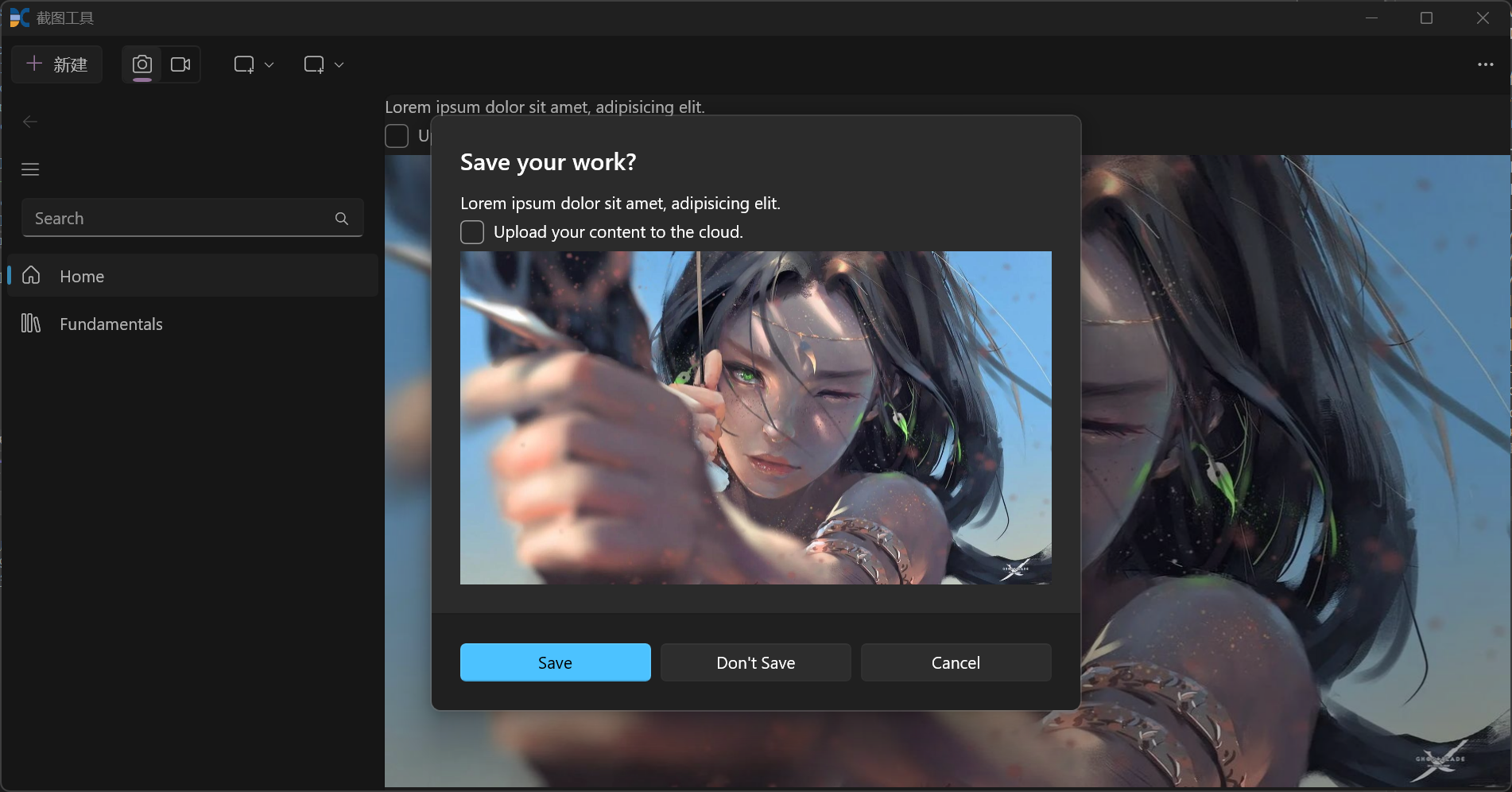This screenshot has height=792, width=1512.
Task: Click the first snip shape rectangle icon
Action: (244, 64)
